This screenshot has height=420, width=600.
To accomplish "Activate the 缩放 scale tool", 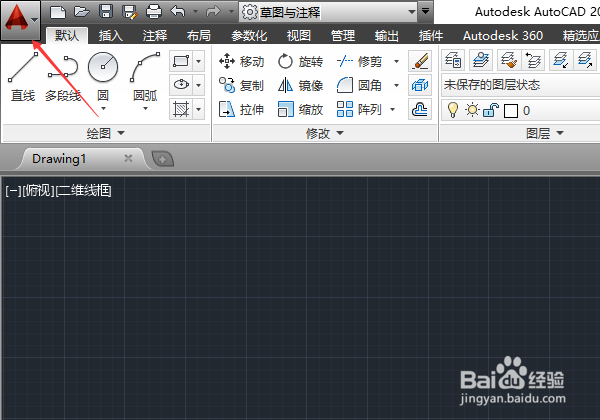I will (300, 109).
